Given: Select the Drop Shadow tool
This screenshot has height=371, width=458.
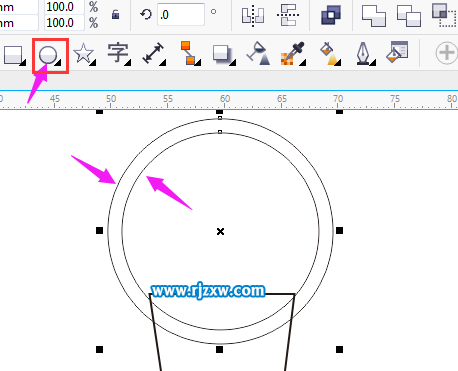Looking at the screenshot, I should coord(222,54).
